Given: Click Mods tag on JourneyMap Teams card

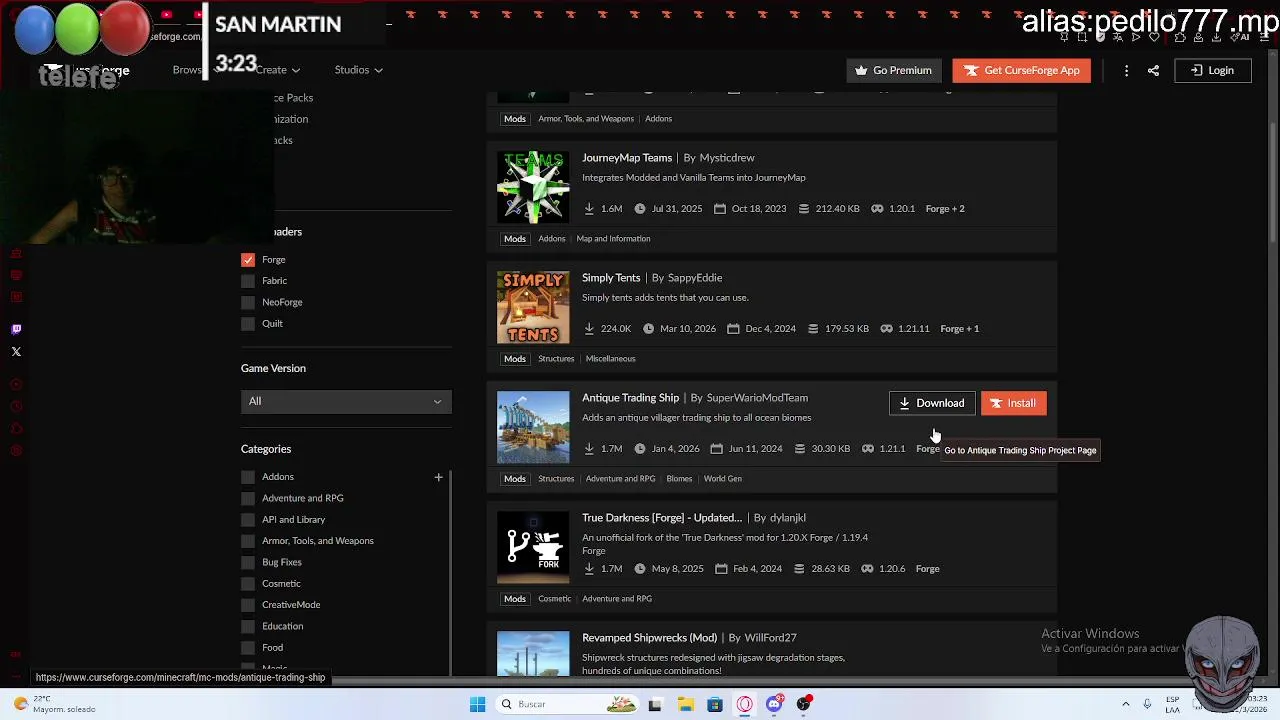Looking at the screenshot, I should click(x=514, y=238).
